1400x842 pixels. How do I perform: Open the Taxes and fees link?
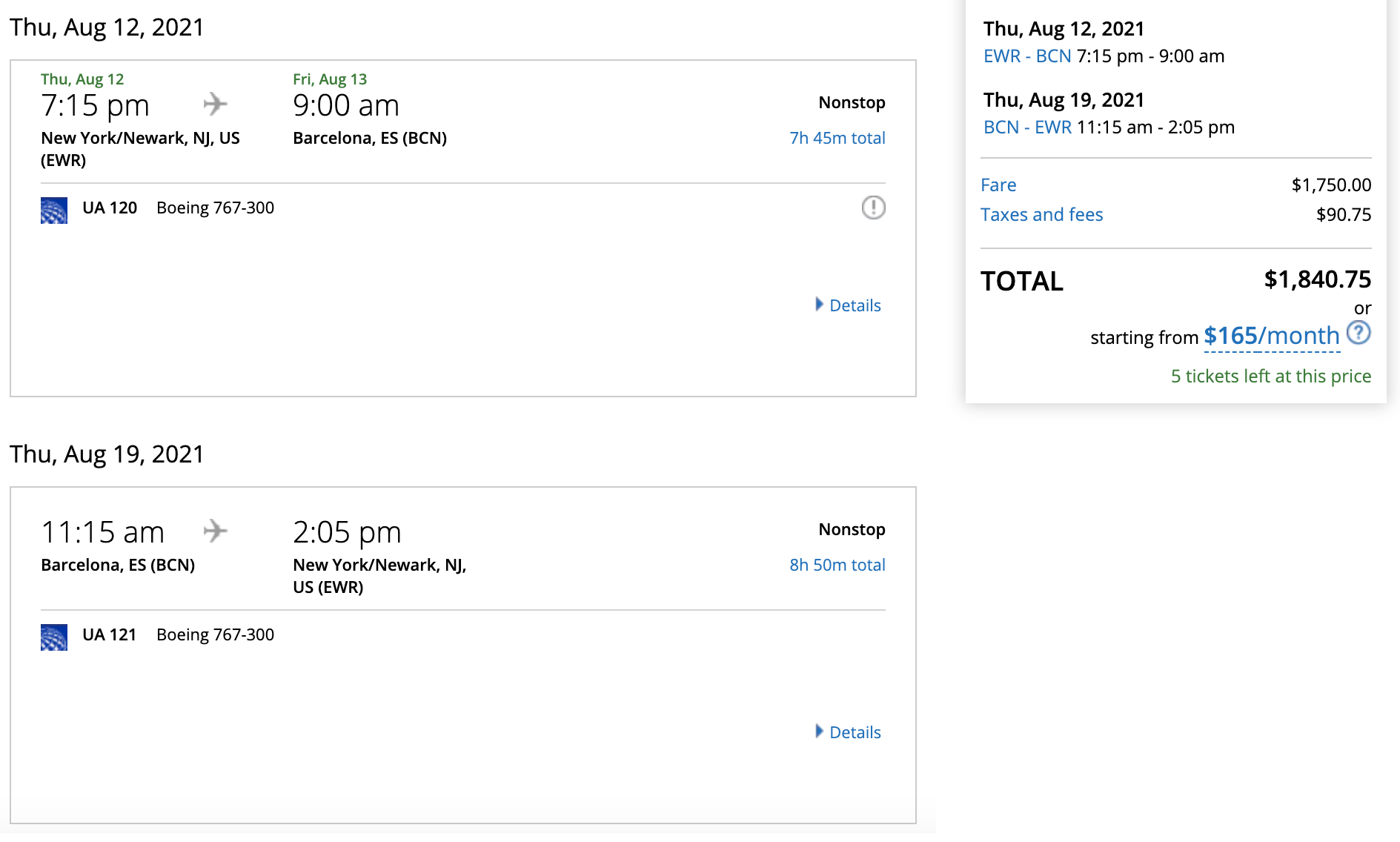(1041, 215)
